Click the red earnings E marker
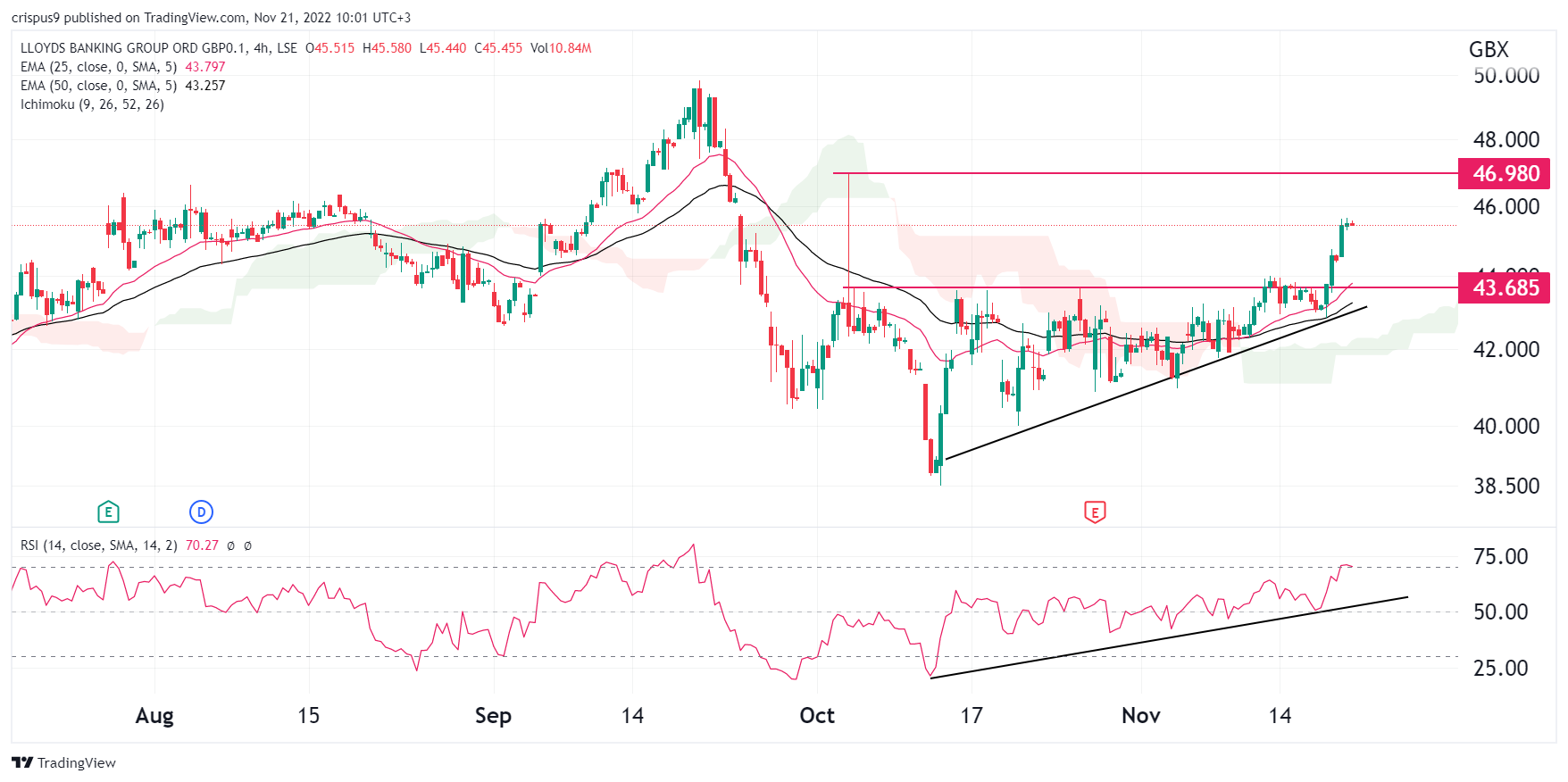1568x782 pixels. tap(1094, 512)
